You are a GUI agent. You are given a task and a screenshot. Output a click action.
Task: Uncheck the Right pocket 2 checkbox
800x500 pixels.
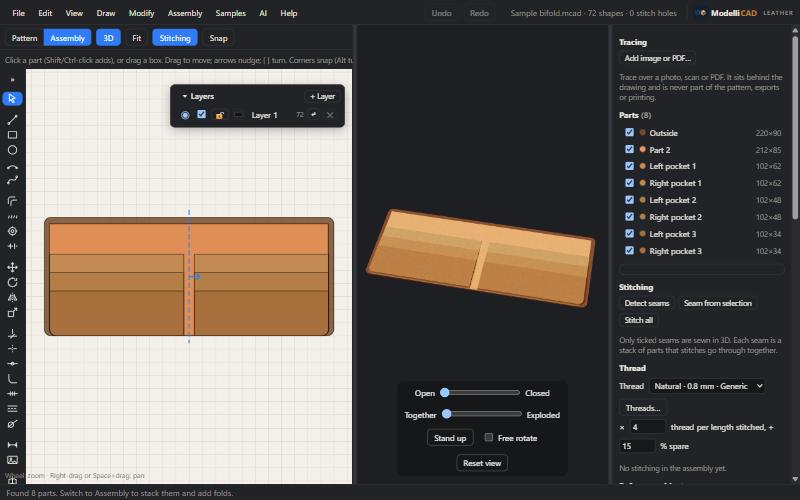[630, 216]
